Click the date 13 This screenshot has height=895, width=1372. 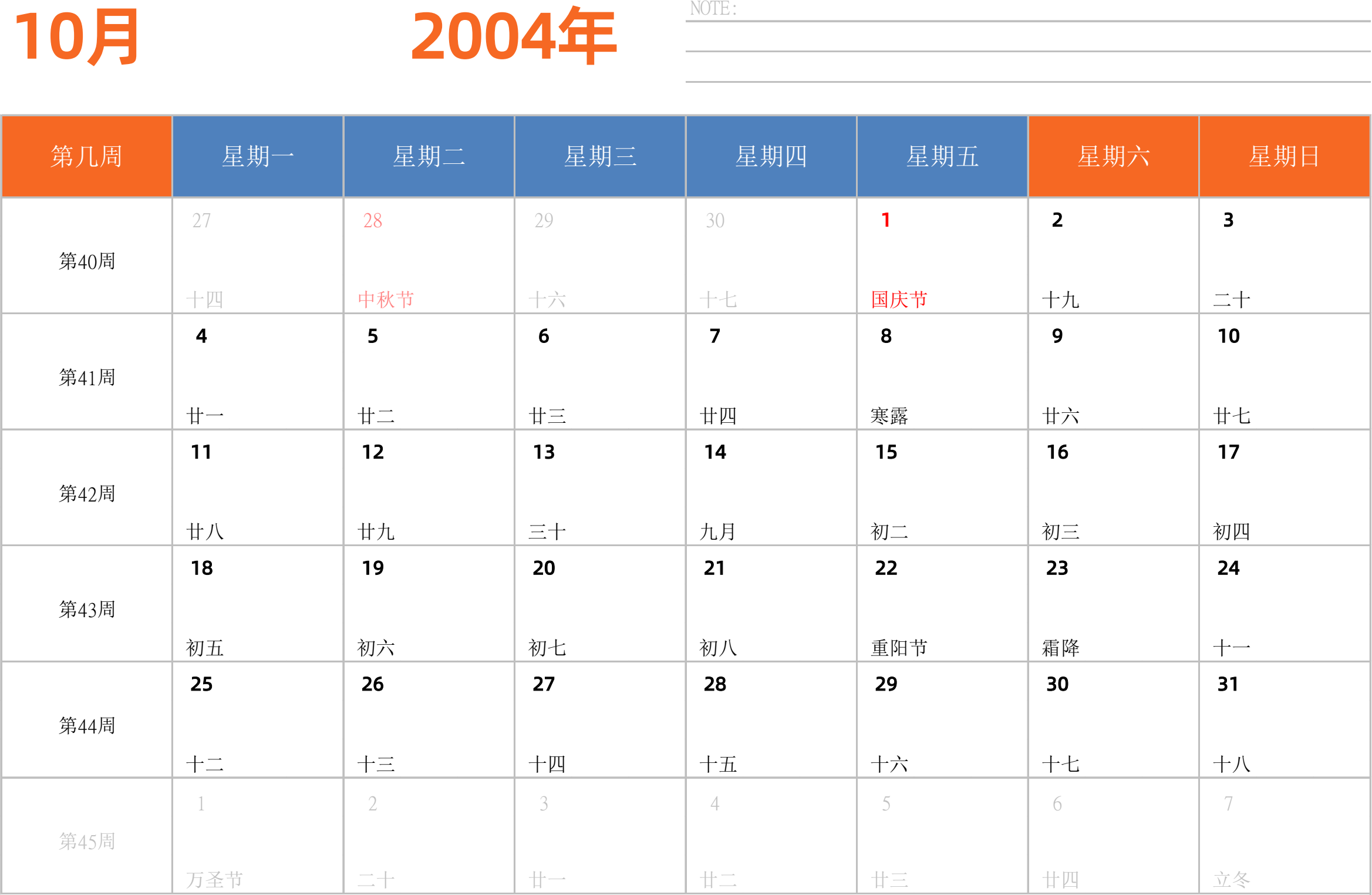[x=544, y=452]
